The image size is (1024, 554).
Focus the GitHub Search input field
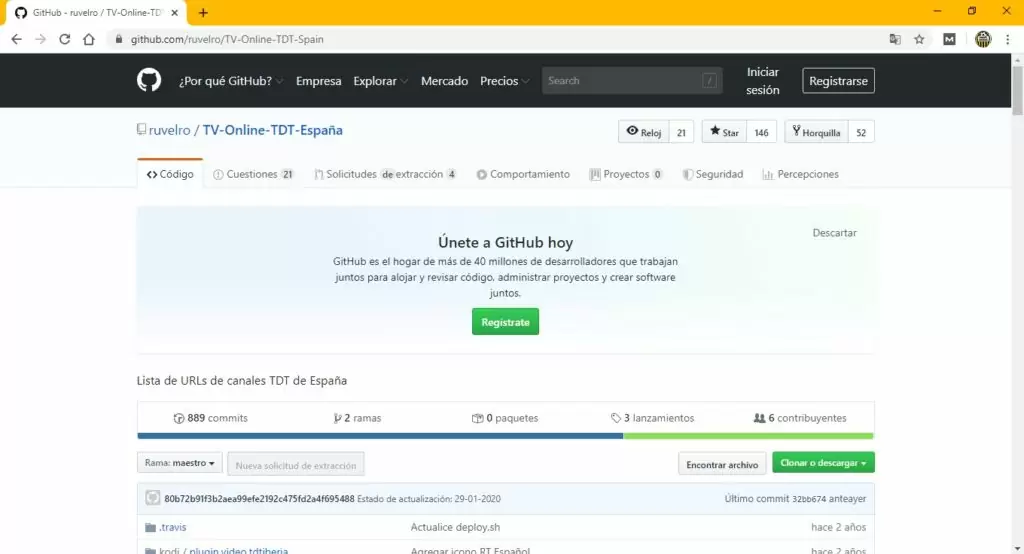620,81
